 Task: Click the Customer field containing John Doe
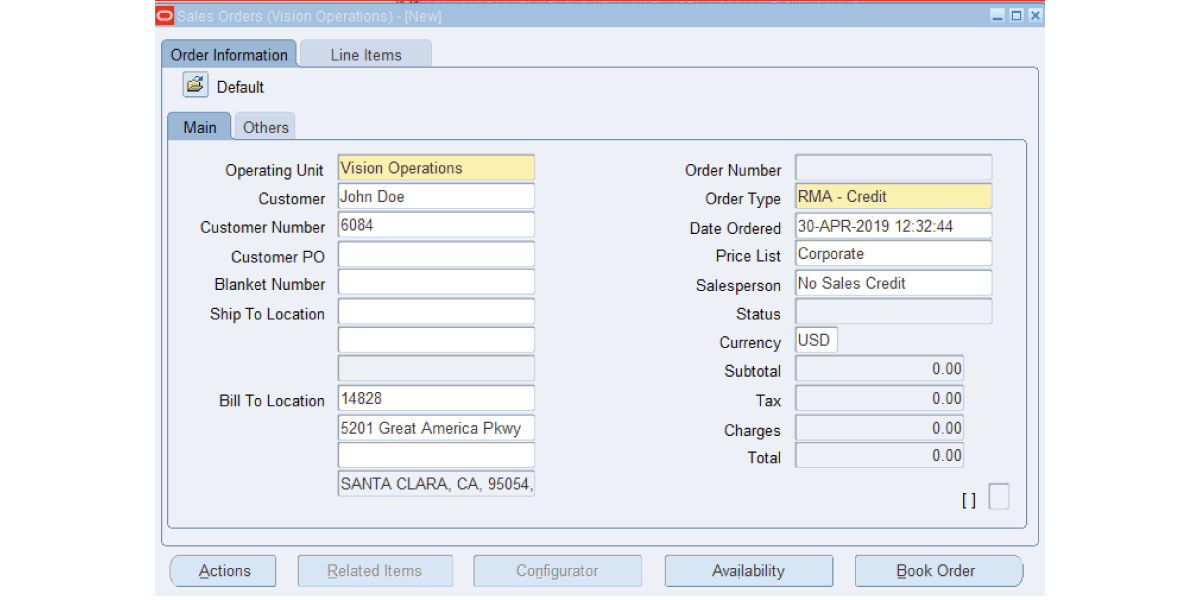tap(436, 197)
